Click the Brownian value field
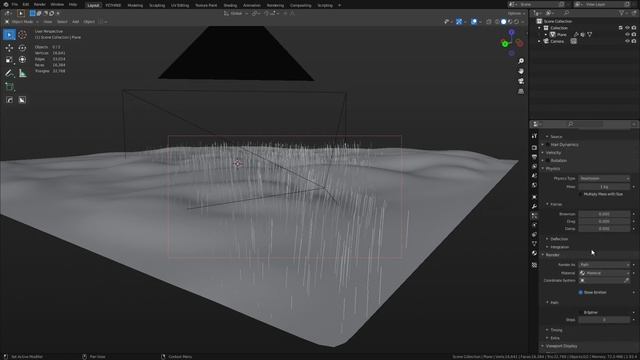 click(x=604, y=214)
